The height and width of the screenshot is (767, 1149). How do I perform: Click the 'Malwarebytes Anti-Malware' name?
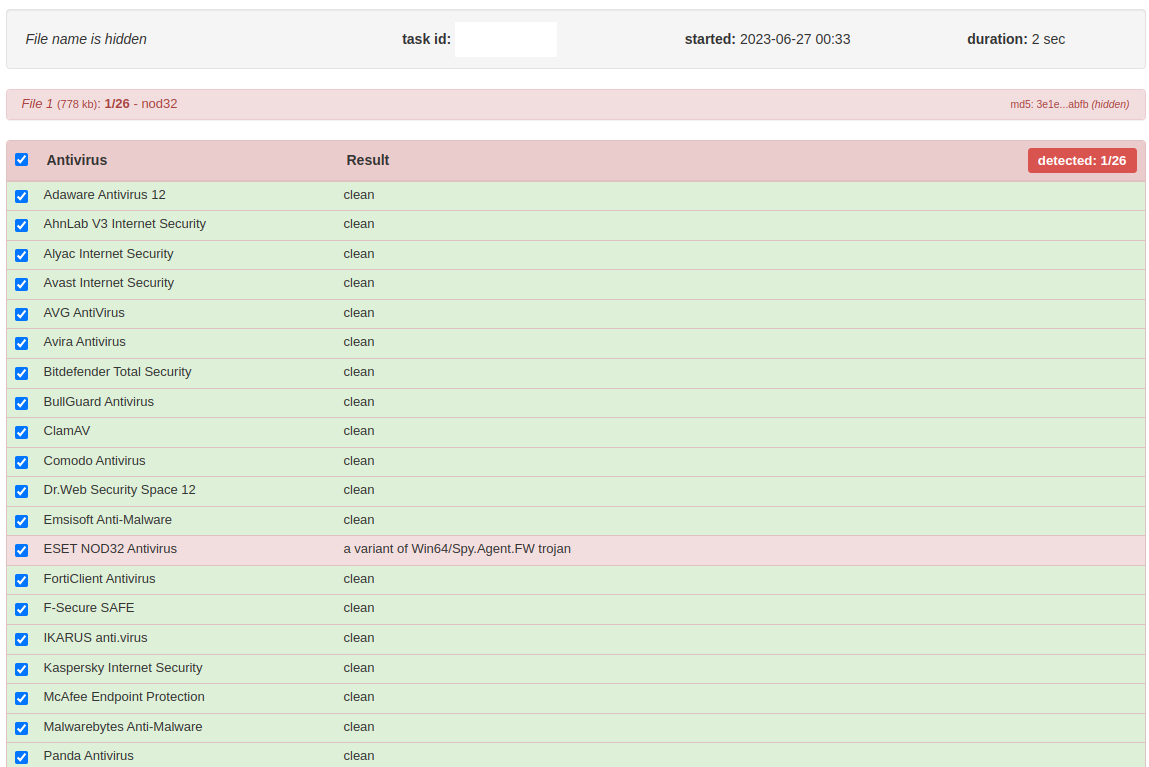pyautogui.click(x=122, y=727)
